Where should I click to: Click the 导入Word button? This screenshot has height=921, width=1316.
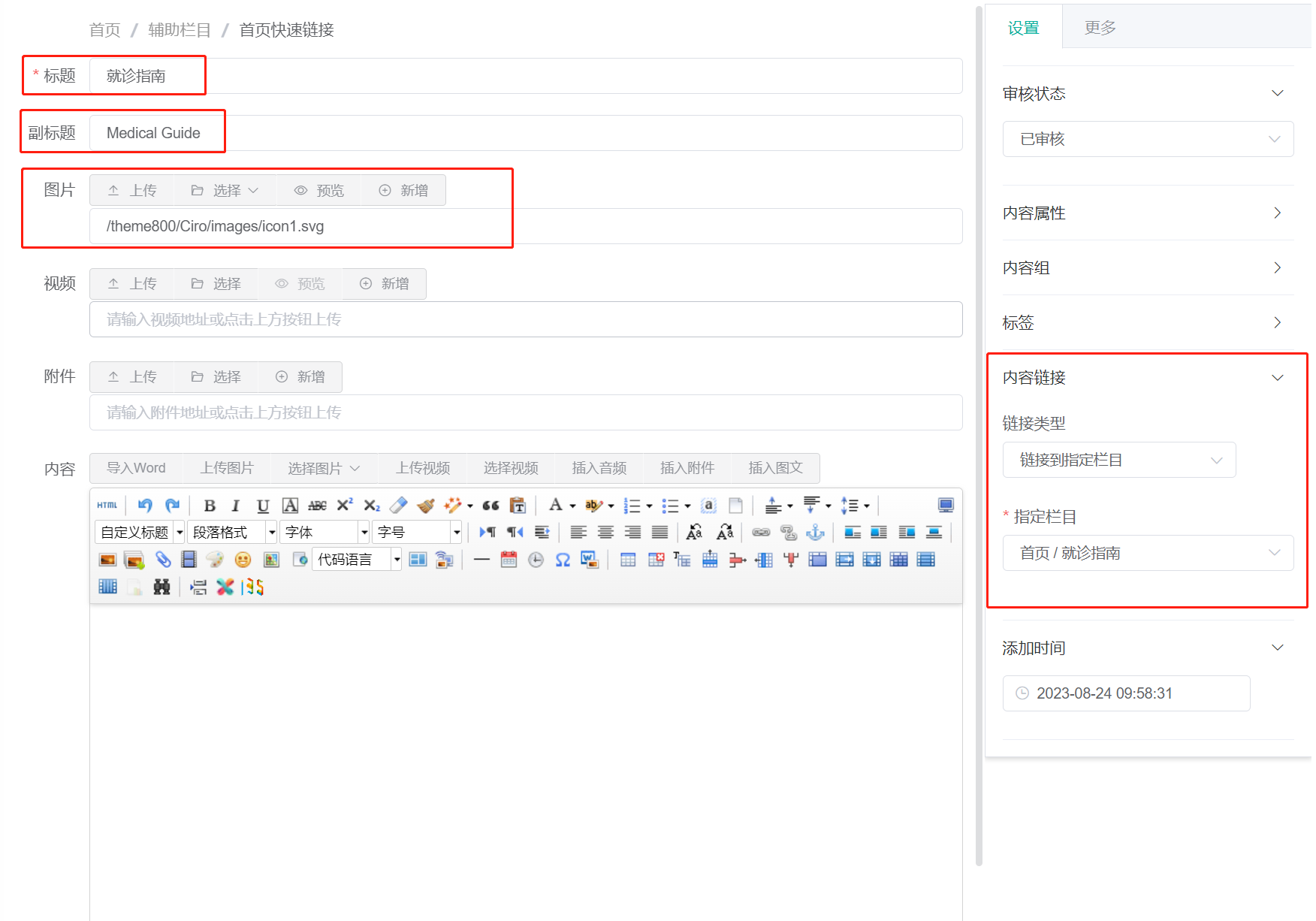(x=136, y=467)
